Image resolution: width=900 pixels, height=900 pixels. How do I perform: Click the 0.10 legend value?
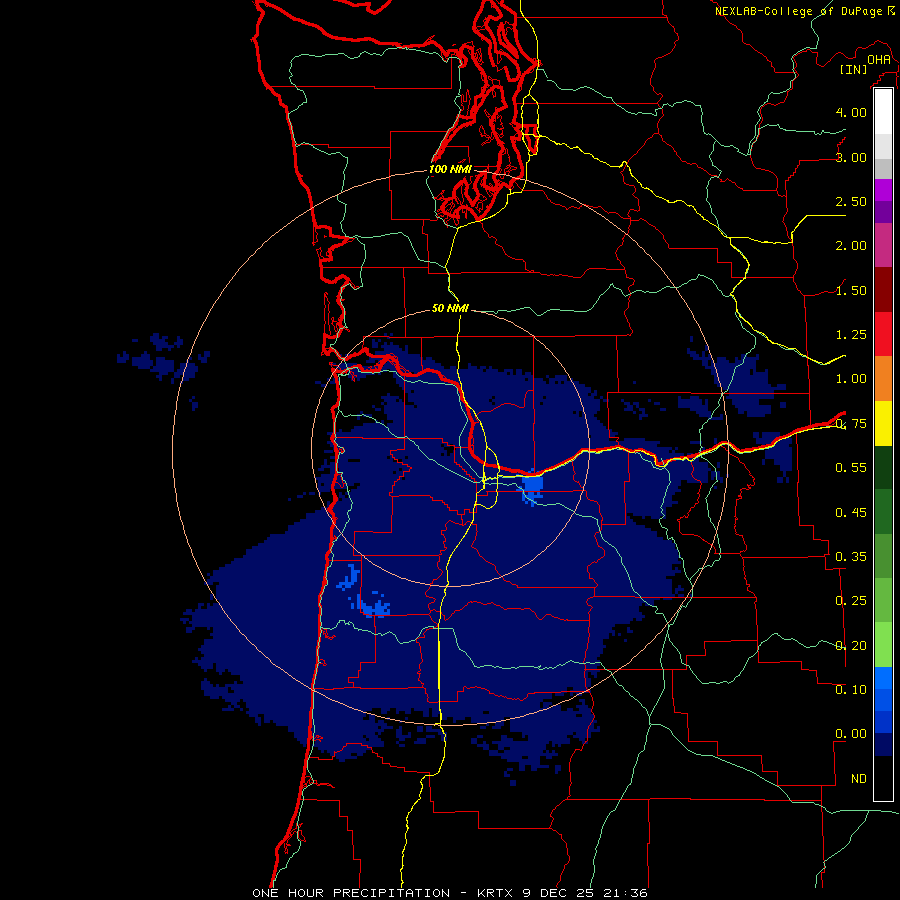tap(851, 690)
